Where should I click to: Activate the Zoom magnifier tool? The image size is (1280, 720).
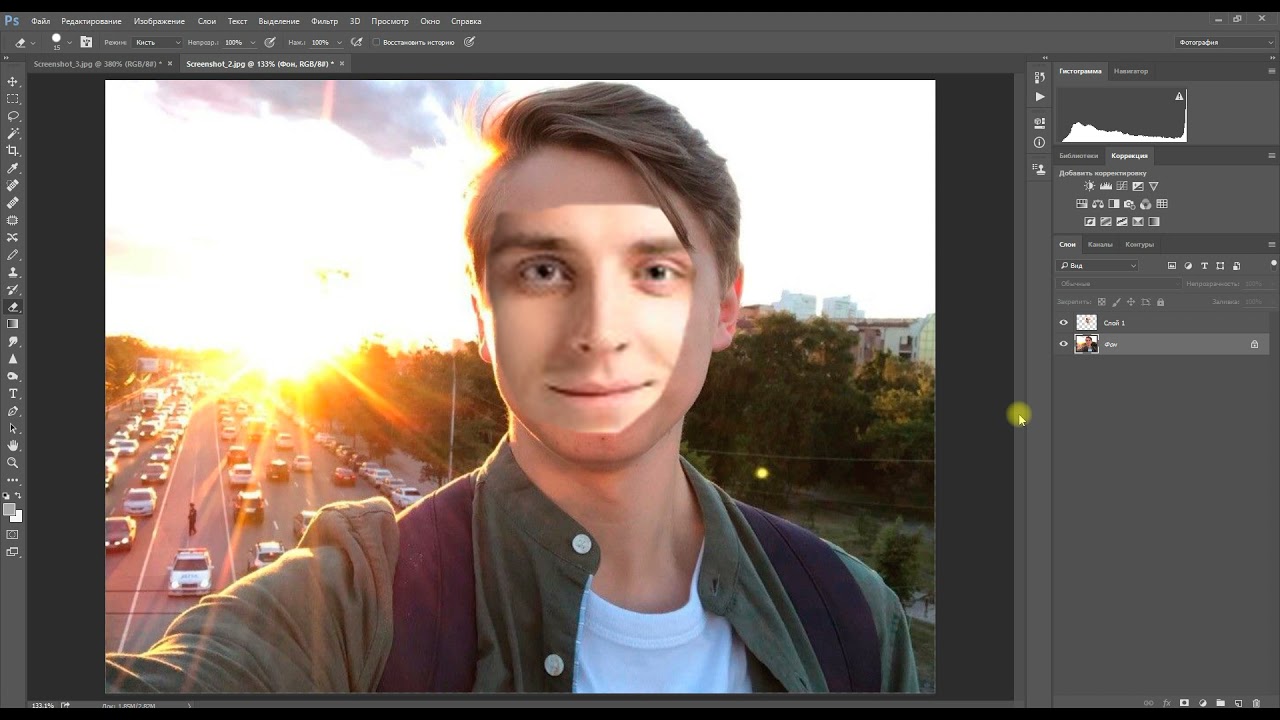pos(13,463)
